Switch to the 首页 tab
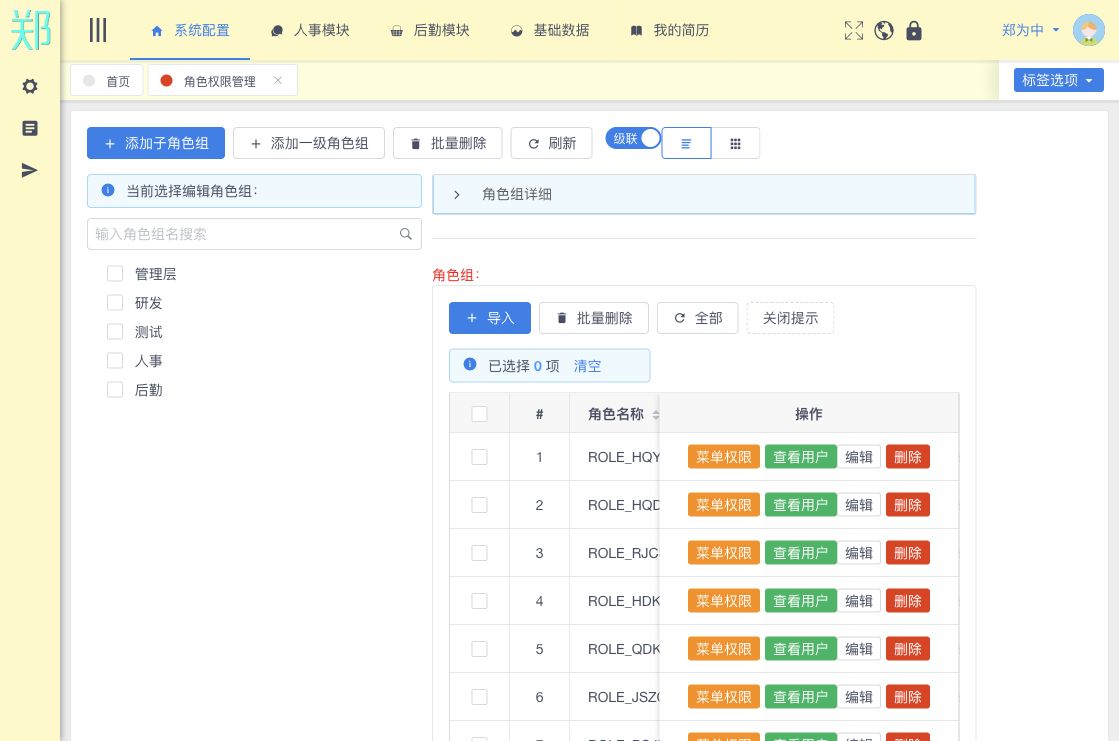 107,81
